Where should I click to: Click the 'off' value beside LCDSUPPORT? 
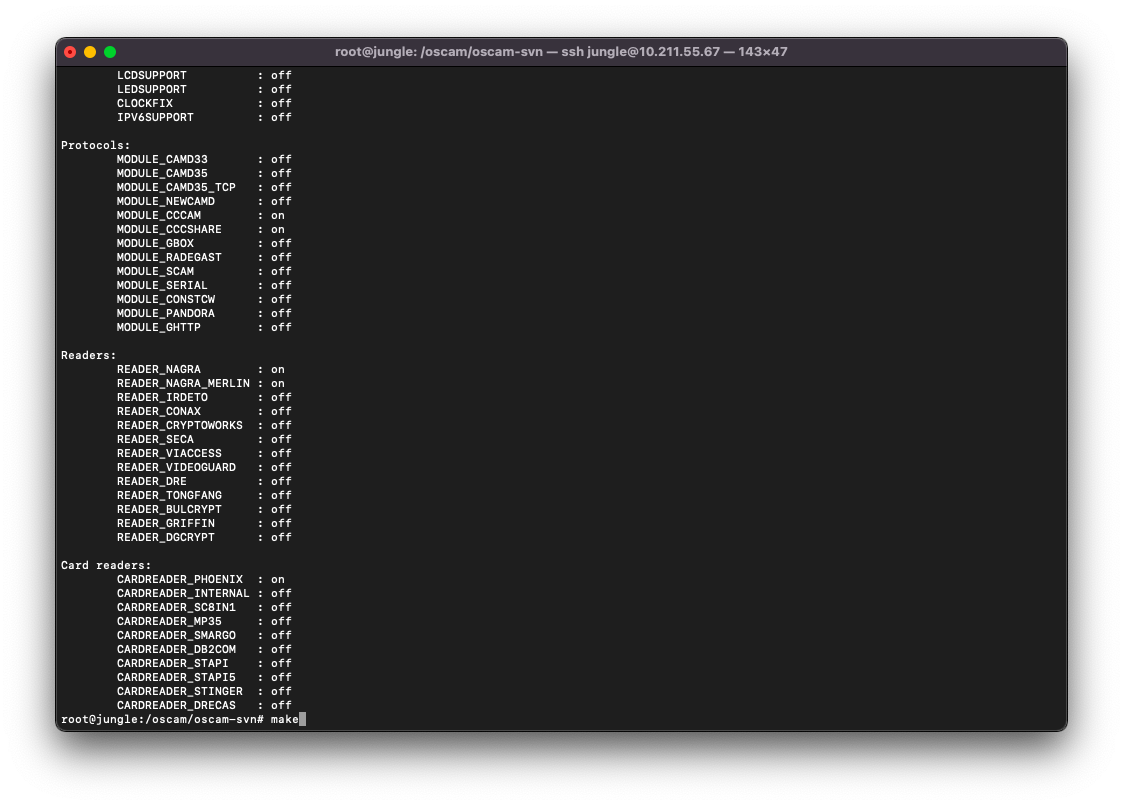[x=281, y=75]
